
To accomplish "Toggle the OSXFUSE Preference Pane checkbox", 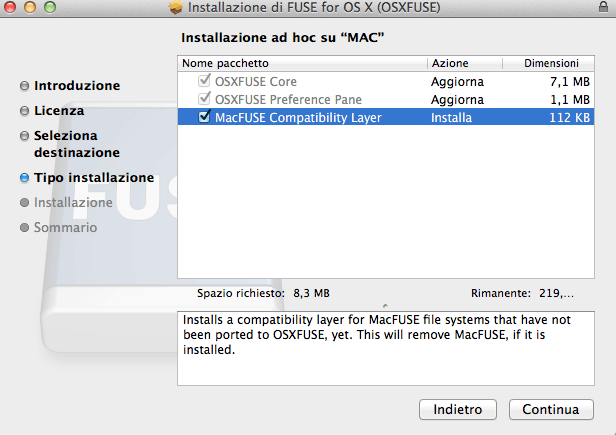I will [x=204, y=98].
